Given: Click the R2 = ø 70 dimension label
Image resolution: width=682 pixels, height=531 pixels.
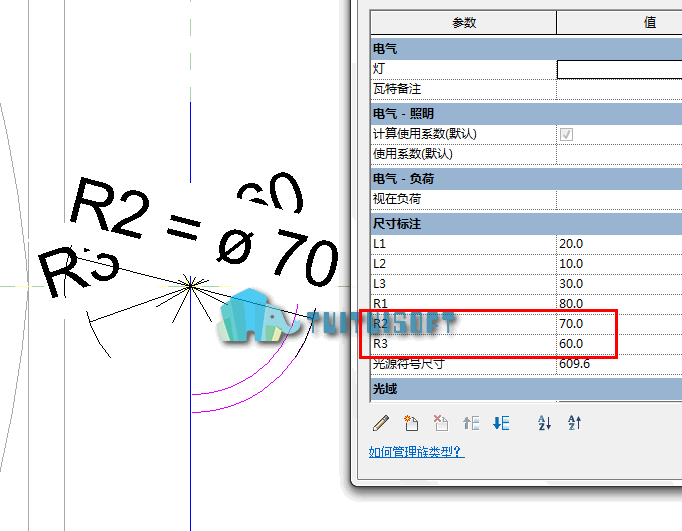Looking at the screenshot, I should pos(204,231).
